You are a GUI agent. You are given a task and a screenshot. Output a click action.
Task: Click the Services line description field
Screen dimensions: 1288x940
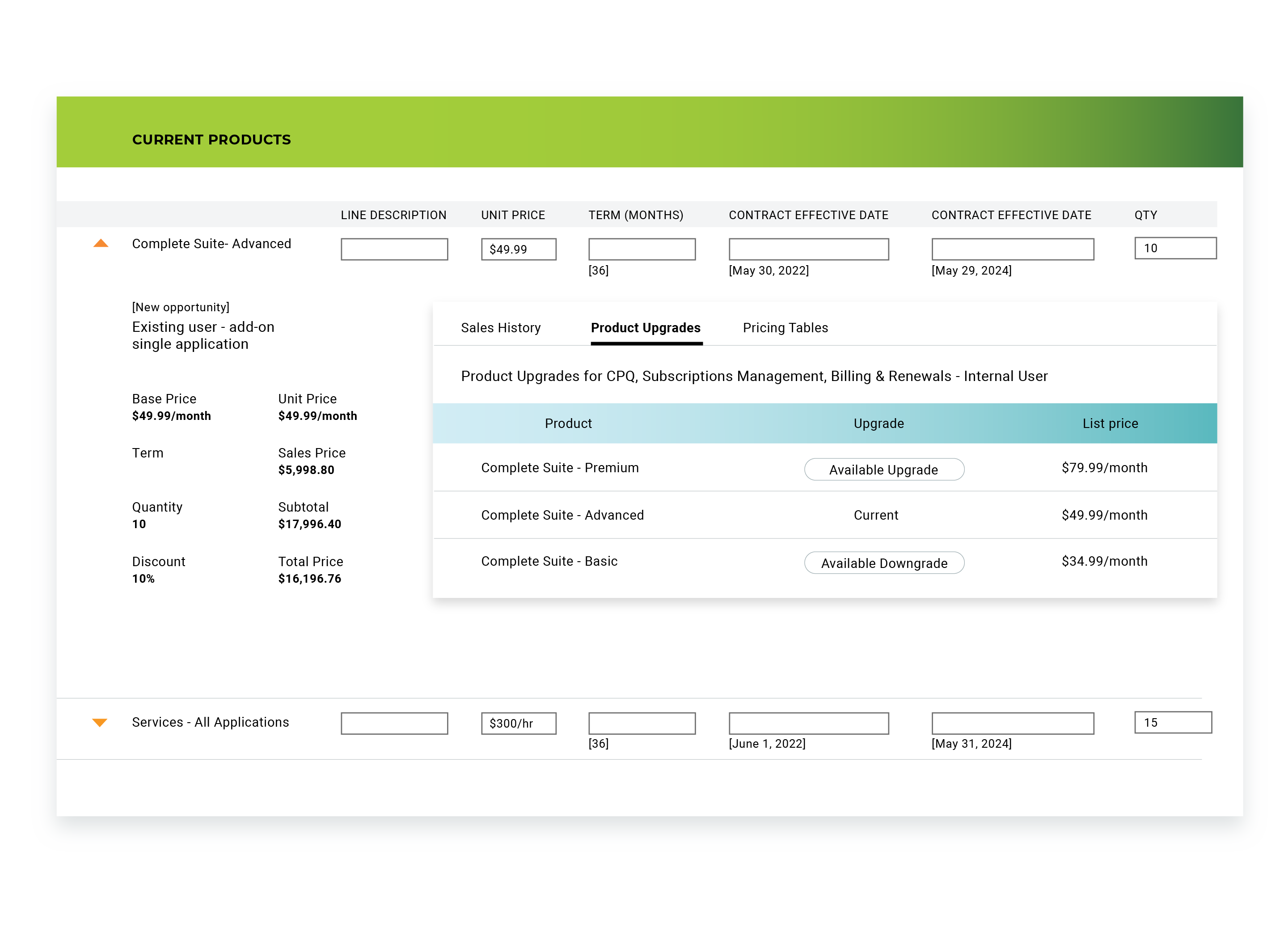(x=394, y=723)
